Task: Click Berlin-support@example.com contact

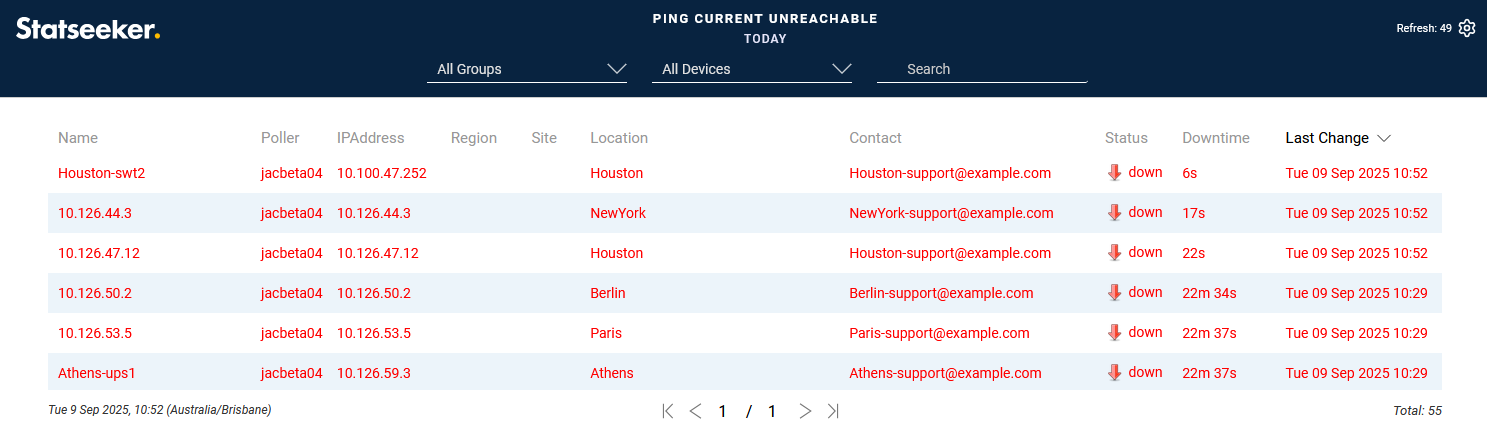Action: [x=941, y=293]
